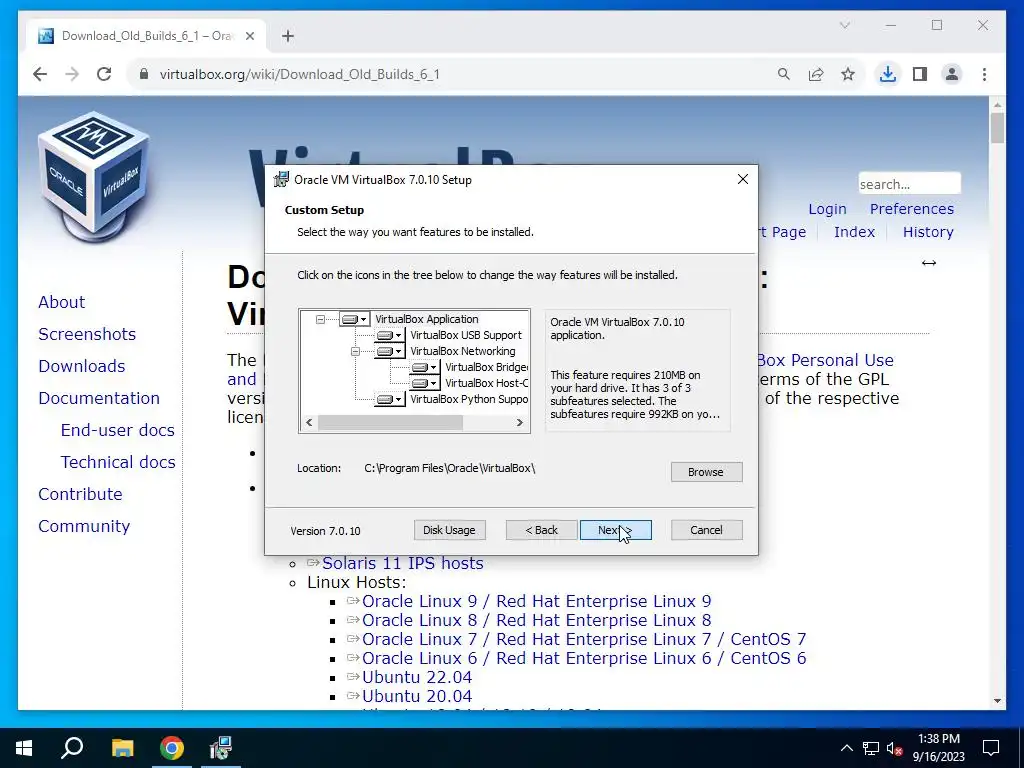Click Chrome icon in taskbar
The height and width of the screenshot is (768, 1024).
pyautogui.click(x=172, y=748)
